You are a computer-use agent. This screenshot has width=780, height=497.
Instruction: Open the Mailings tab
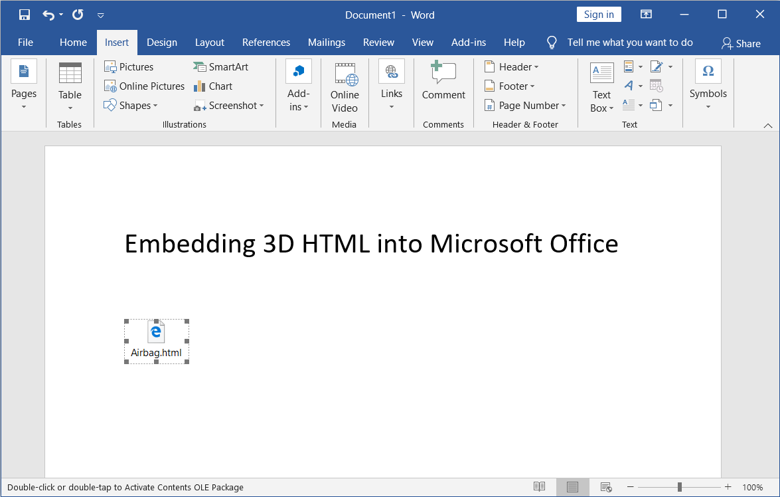pos(326,42)
